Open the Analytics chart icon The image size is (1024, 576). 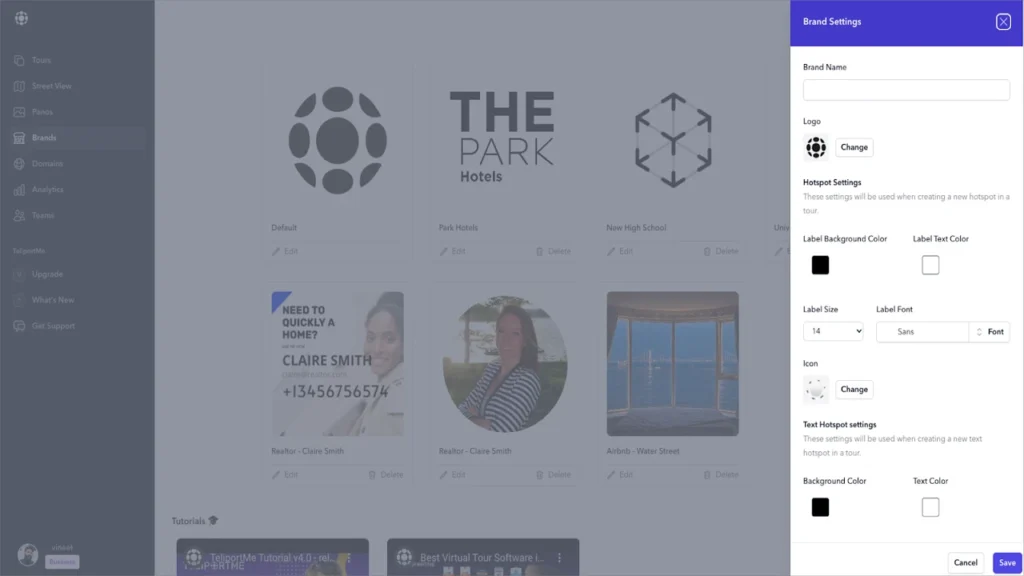[19, 190]
